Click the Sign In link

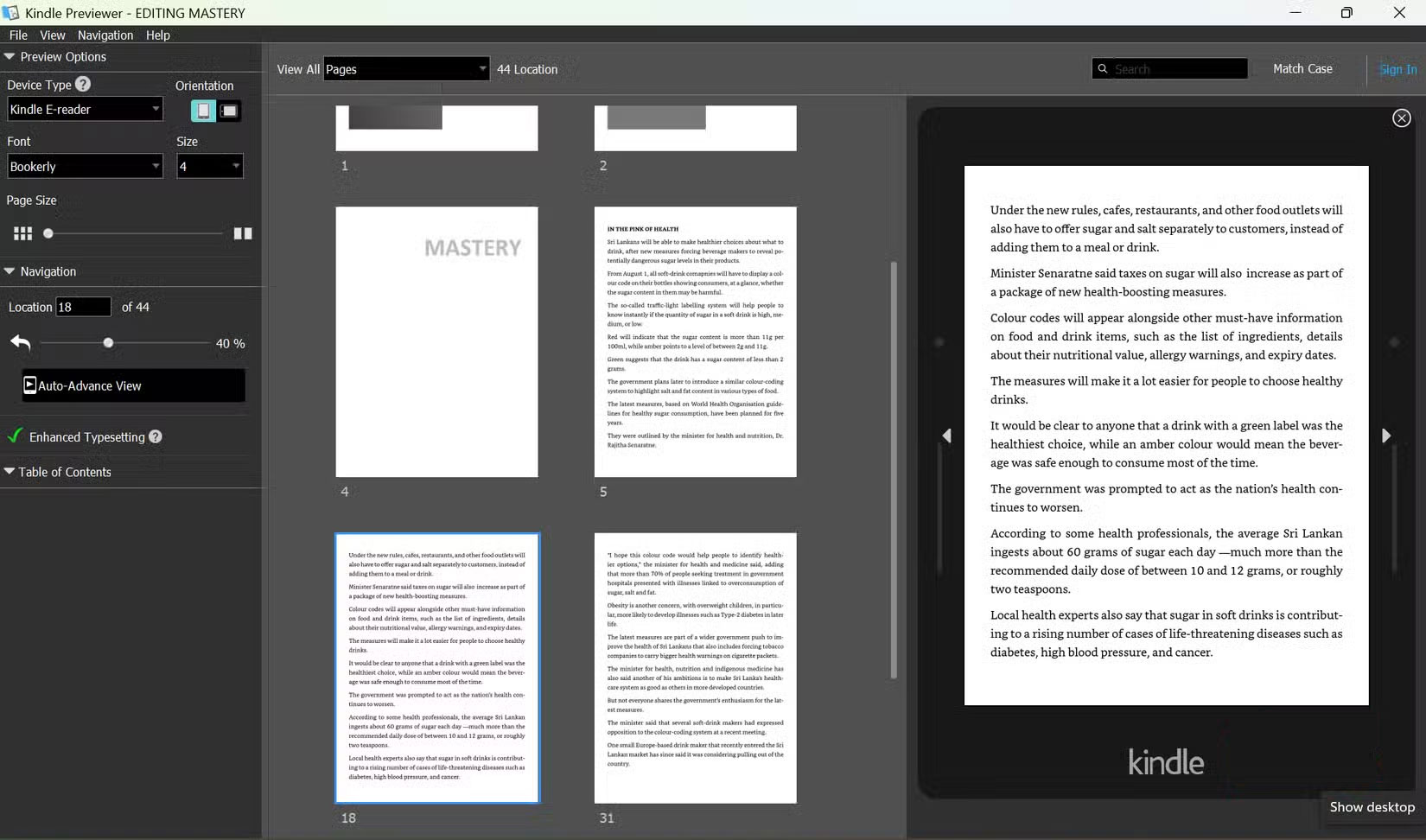coord(1397,69)
